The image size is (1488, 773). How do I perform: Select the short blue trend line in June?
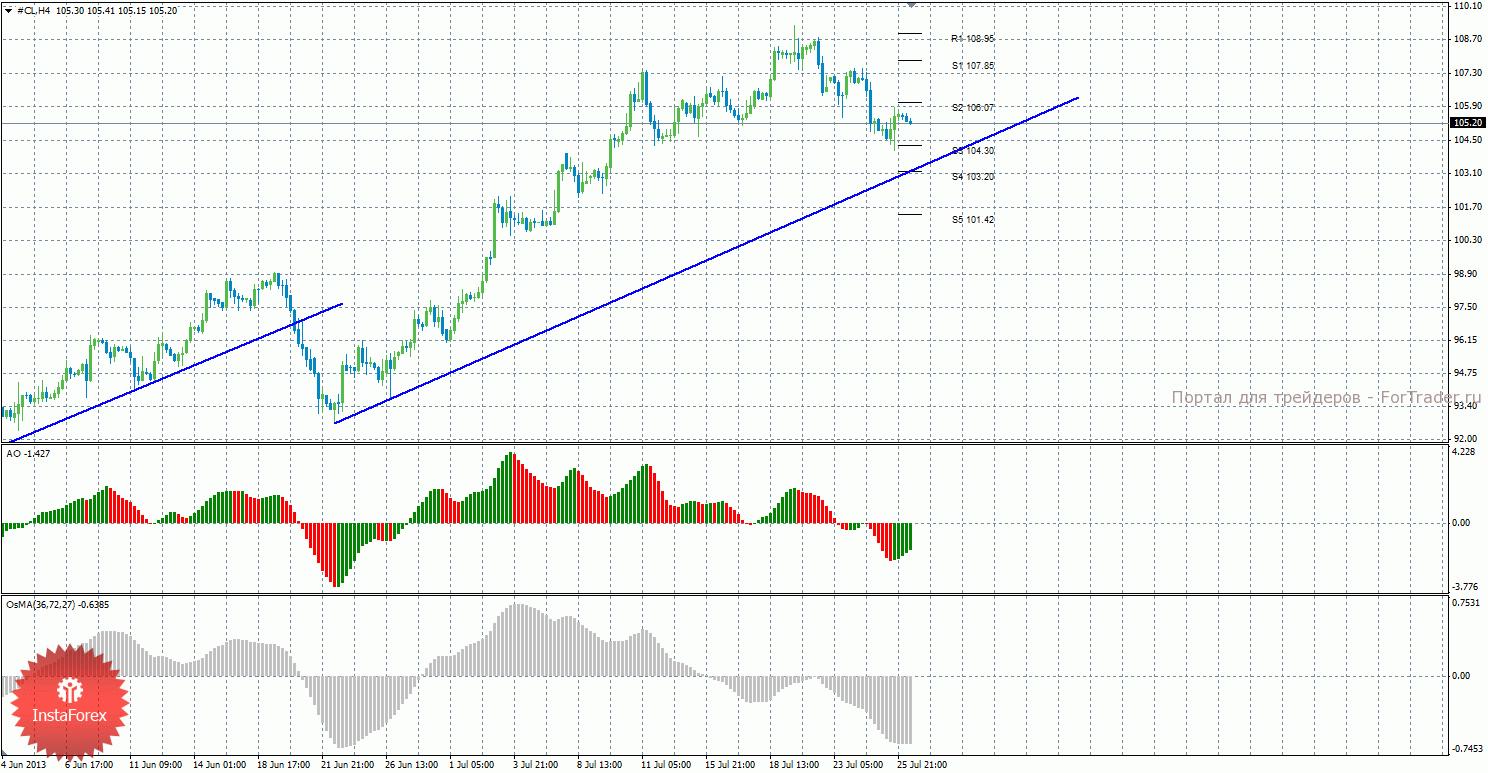coord(175,372)
